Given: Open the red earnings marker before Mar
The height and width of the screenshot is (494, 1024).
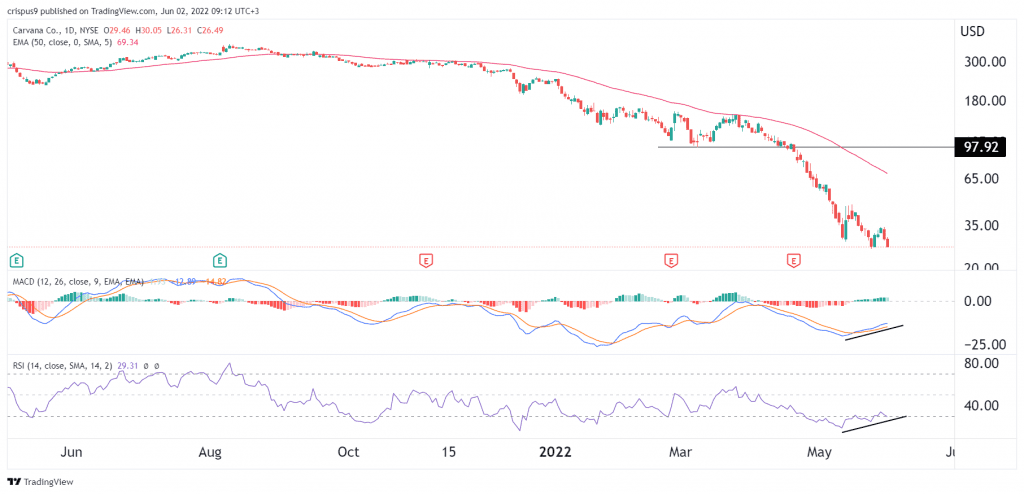Looking at the screenshot, I should click(671, 261).
